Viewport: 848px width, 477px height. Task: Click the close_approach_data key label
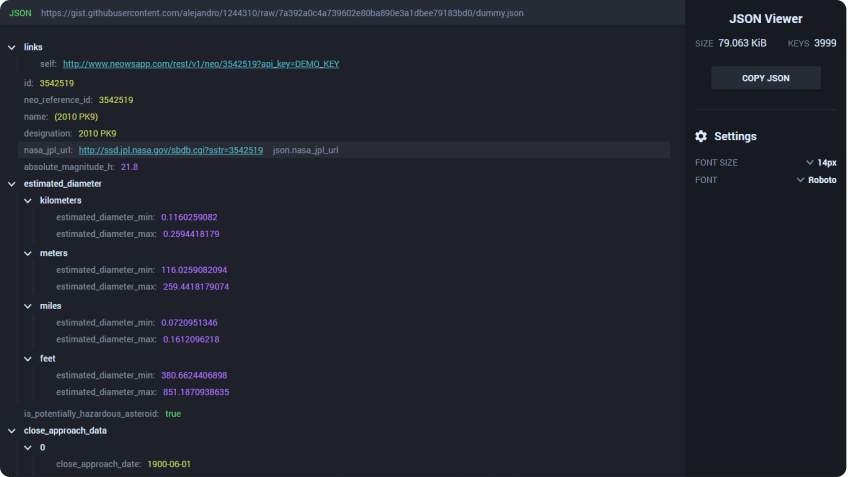coord(65,431)
